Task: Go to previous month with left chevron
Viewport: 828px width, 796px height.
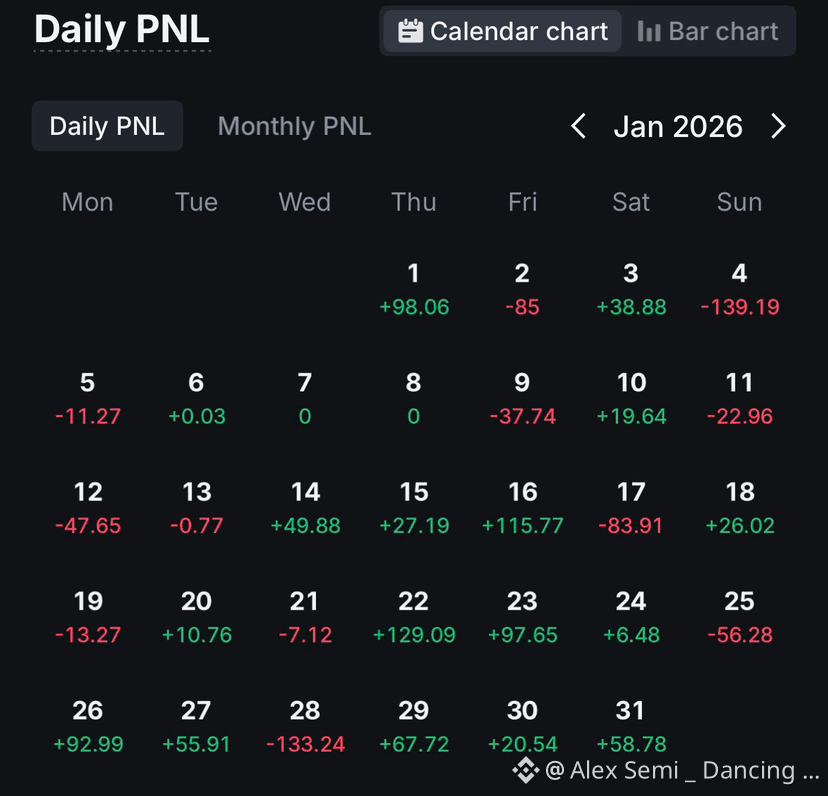Action: click(x=579, y=126)
